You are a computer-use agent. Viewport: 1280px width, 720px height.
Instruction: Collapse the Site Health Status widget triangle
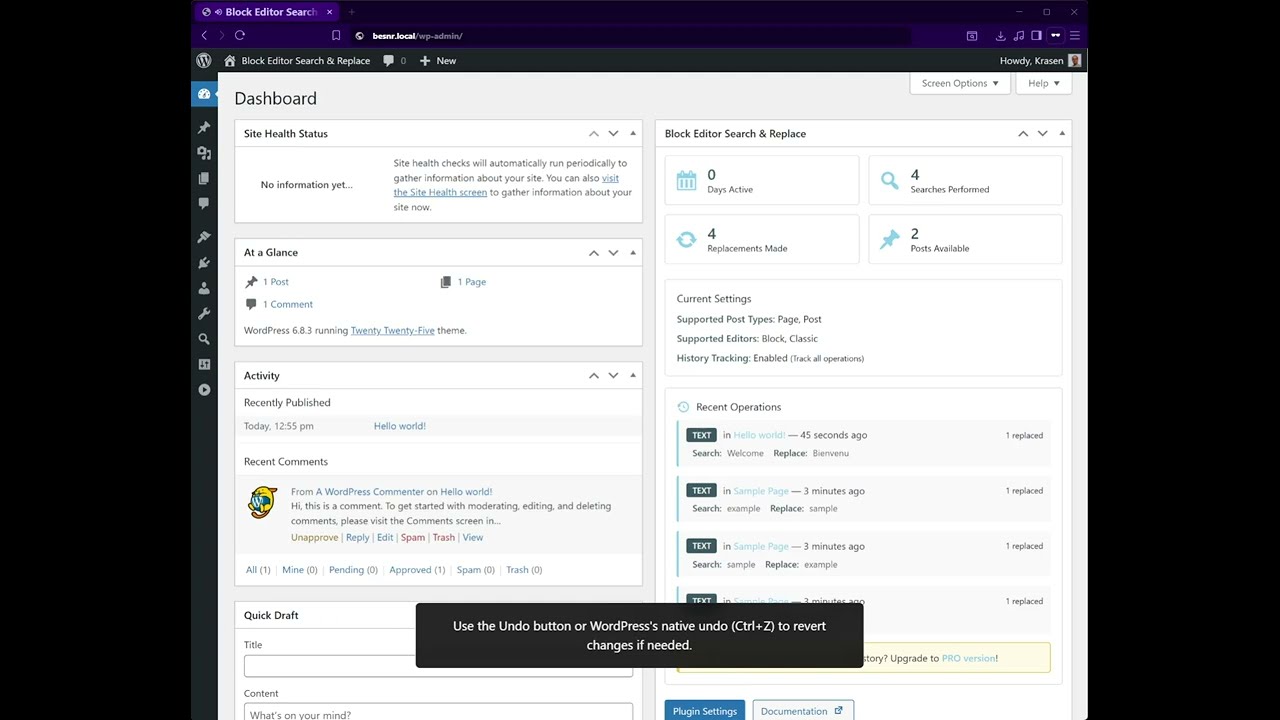(632, 134)
